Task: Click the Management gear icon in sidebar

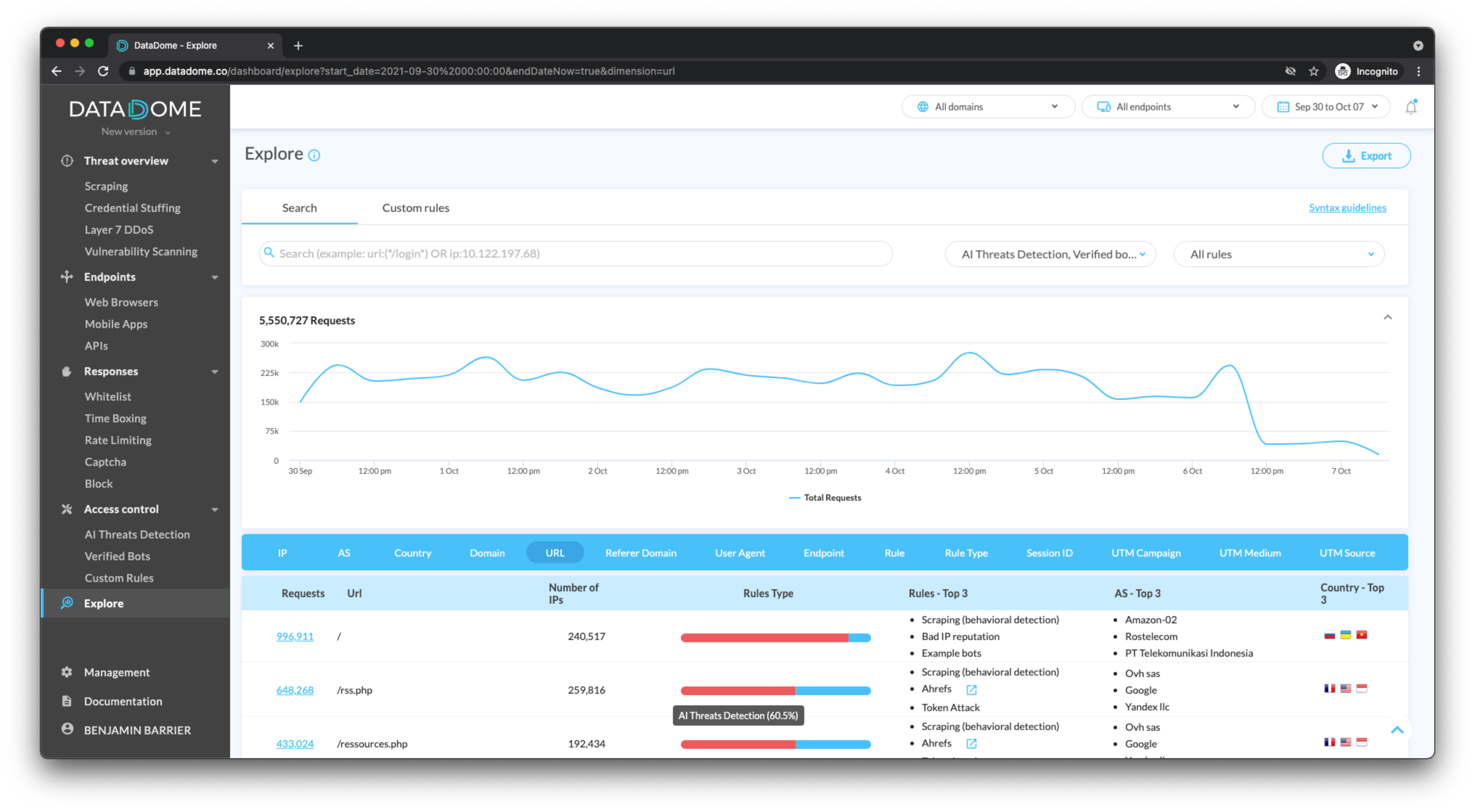Action: tap(67, 672)
